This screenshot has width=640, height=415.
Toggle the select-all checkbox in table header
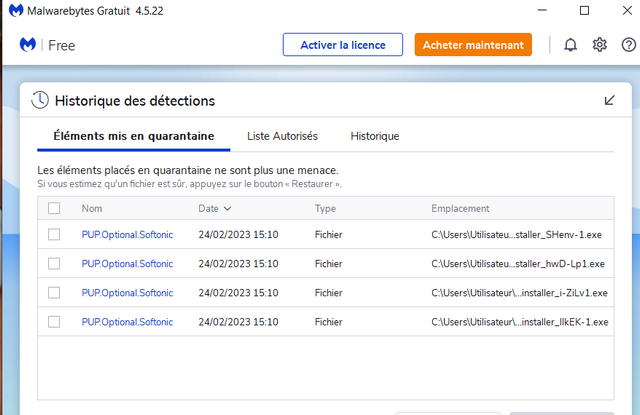point(54,208)
